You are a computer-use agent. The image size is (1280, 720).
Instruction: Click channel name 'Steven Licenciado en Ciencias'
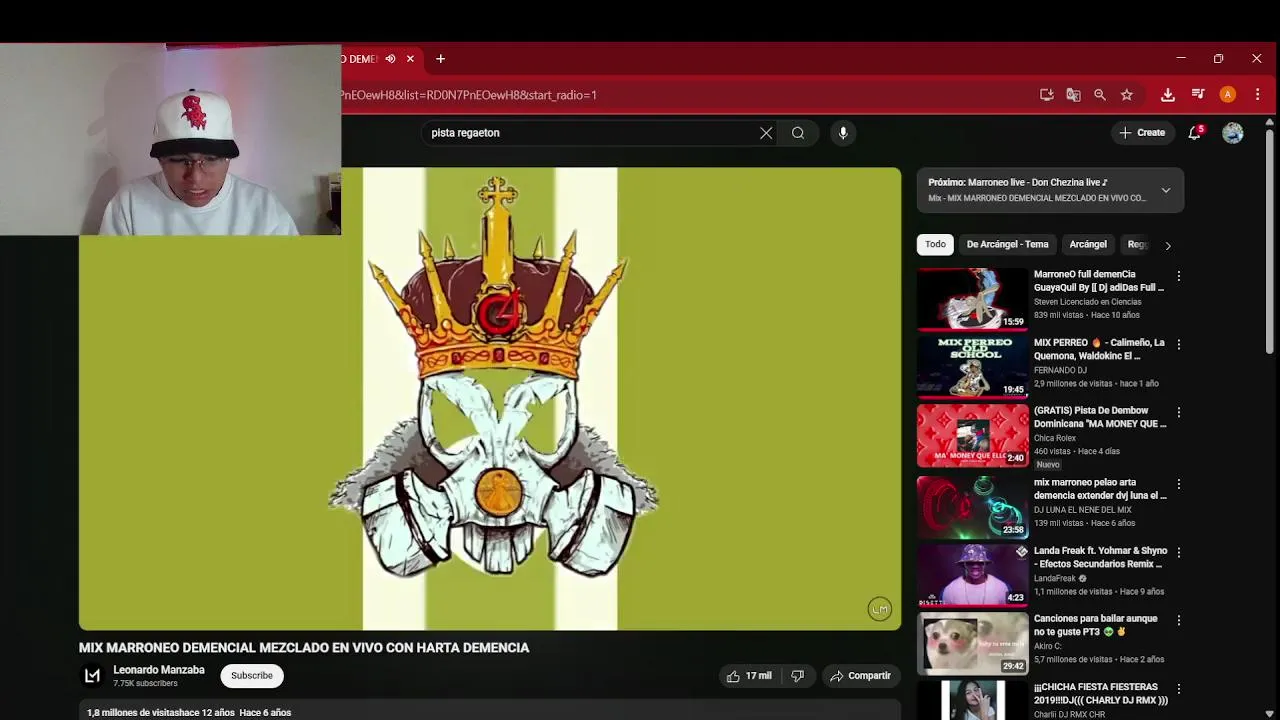point(1087,302)
